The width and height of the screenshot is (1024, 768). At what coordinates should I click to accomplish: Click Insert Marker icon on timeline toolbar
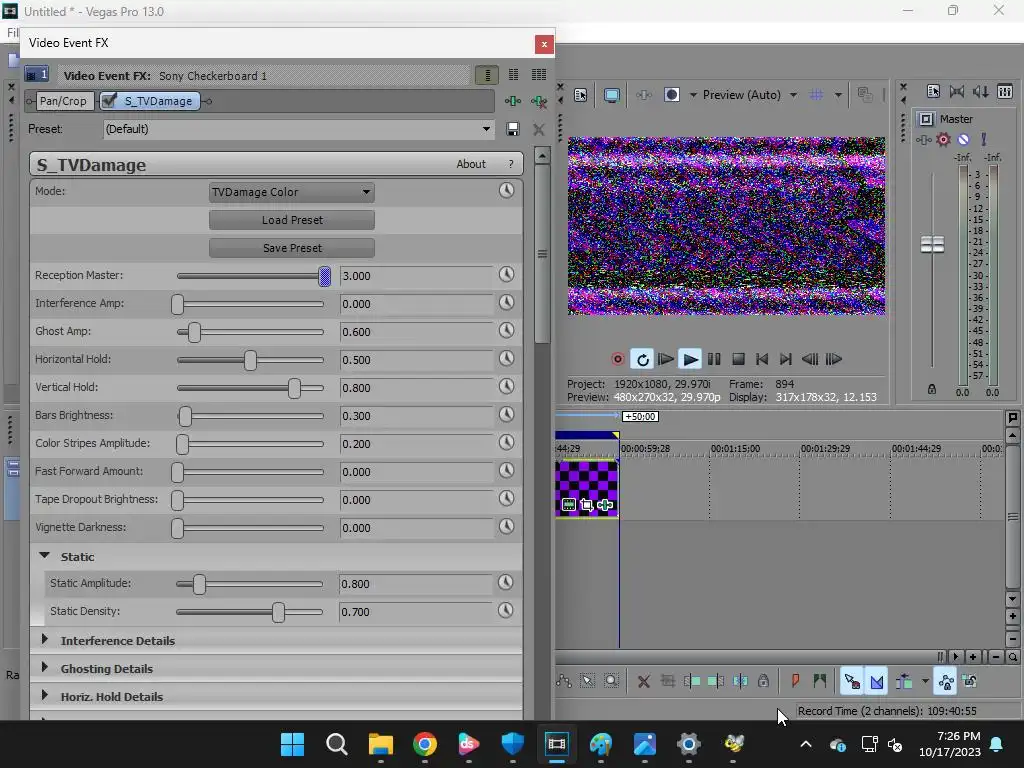[795, 681]
